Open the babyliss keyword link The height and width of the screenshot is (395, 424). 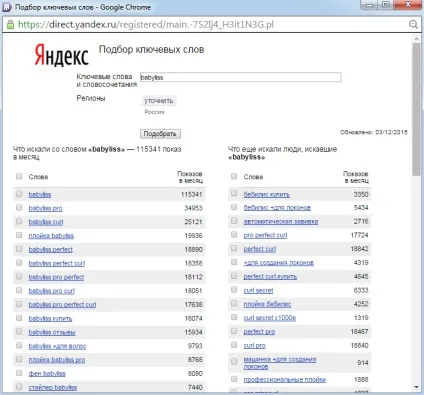pos(40,194)
